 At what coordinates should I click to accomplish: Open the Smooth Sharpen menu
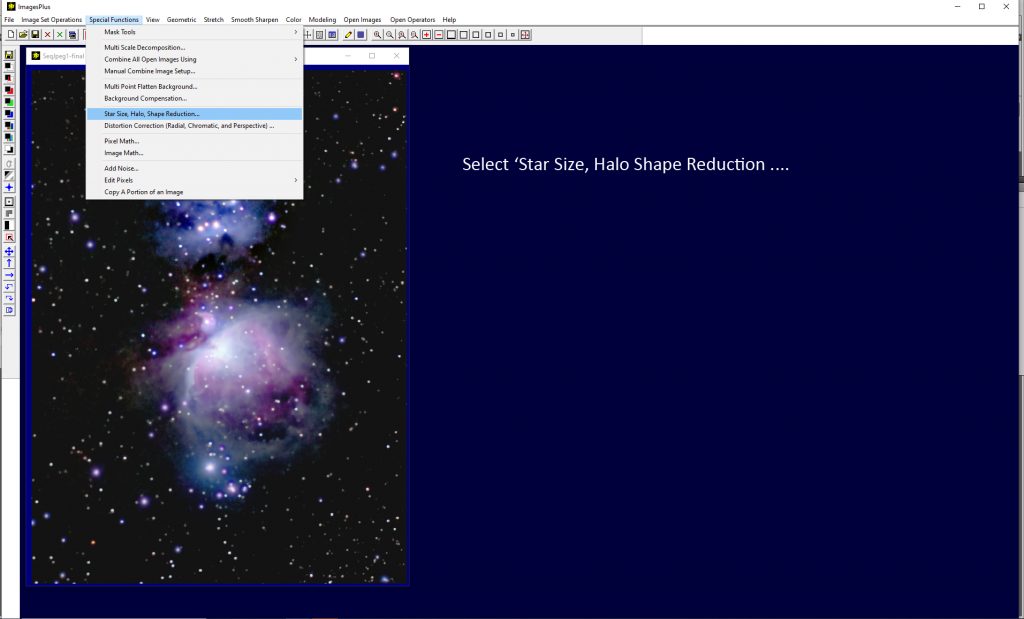pyautogui.click(x=255, y=20)
